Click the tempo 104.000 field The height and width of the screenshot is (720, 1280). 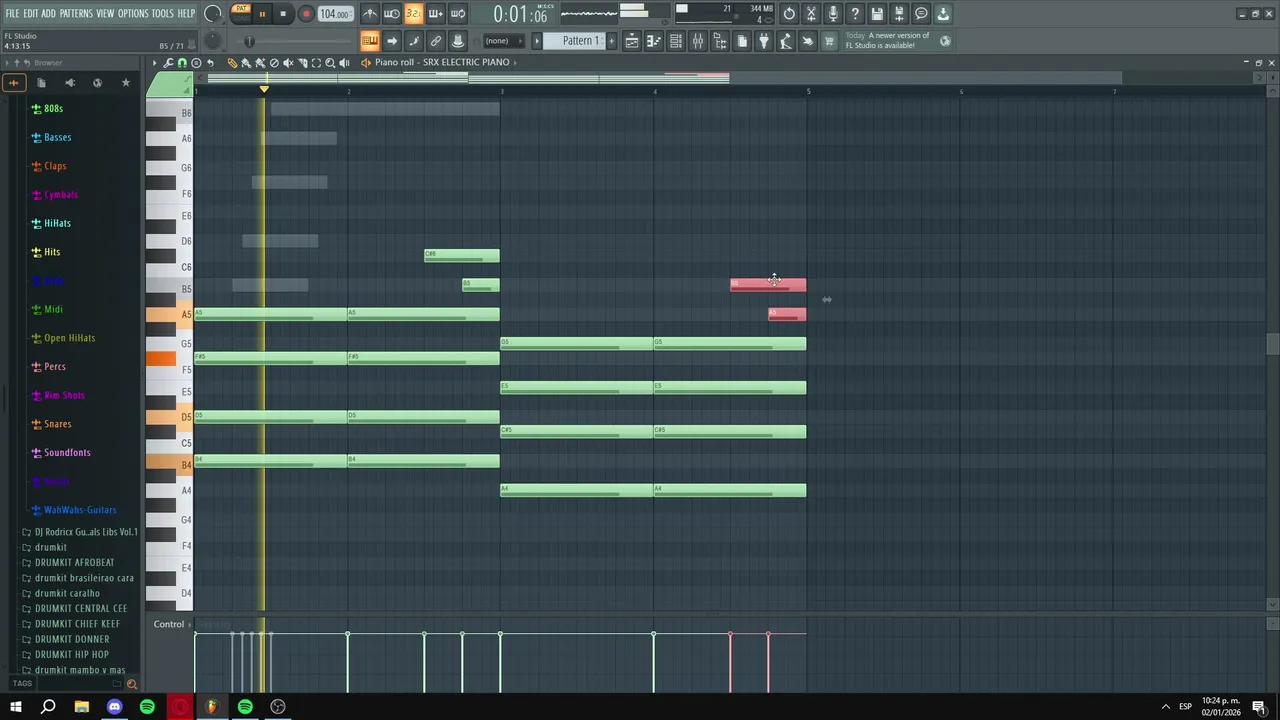click(335, 14)
